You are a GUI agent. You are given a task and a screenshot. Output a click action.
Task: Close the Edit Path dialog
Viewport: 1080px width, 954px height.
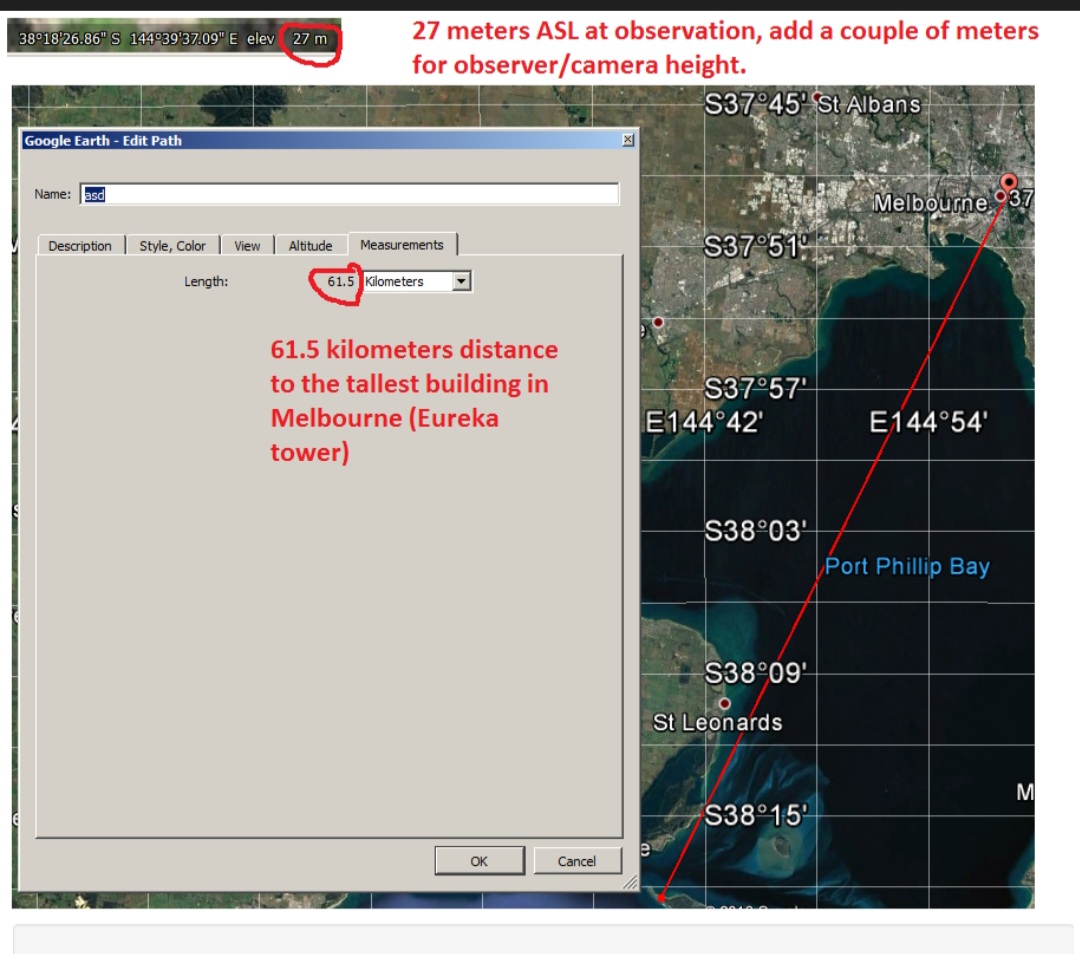(627, 140)
